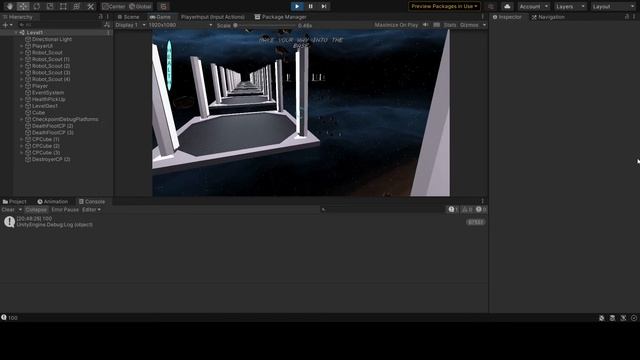Open the Layers dropdown
Image resolution: width=640 pixels, height=360 pixels.
570,7
